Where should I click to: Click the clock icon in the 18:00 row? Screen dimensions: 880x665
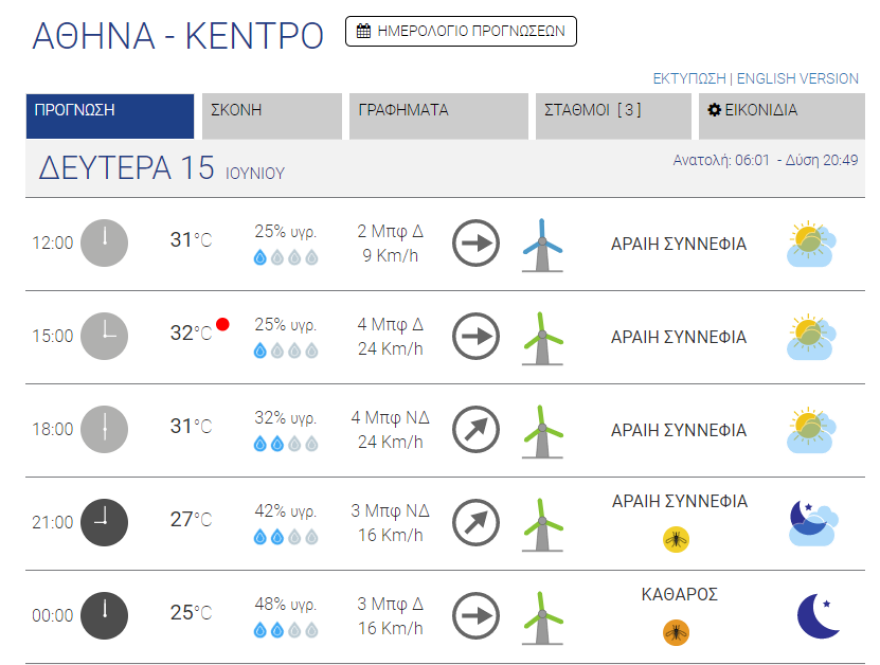[x=103, y=429]
